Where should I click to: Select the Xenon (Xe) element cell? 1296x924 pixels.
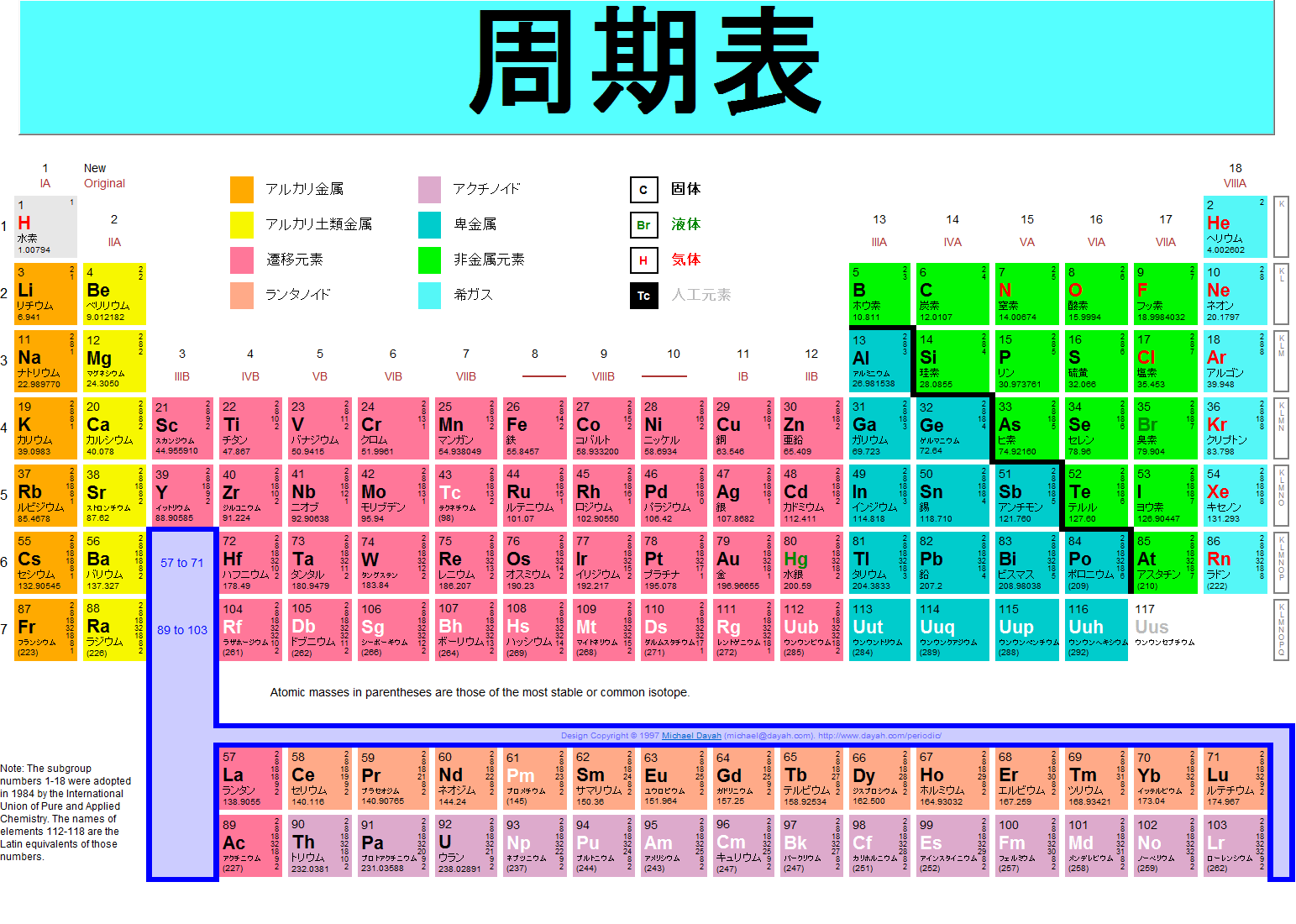pos(1235,496)
